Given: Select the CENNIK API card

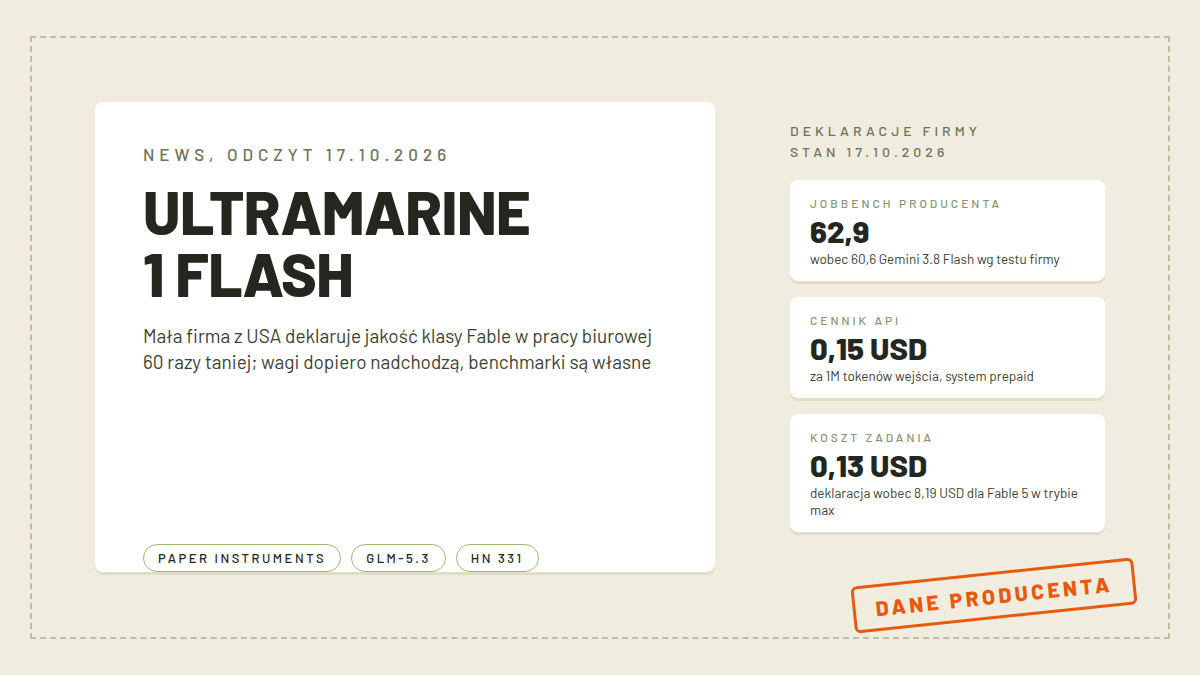Looking at the screenshot, I should pos(947,347).
